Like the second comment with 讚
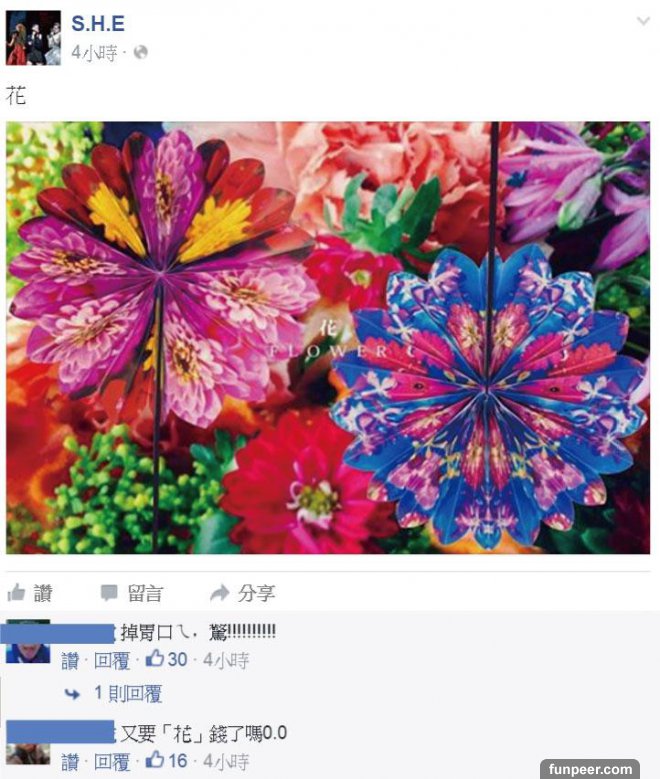The image size is (660, 779). pos(70,762)
